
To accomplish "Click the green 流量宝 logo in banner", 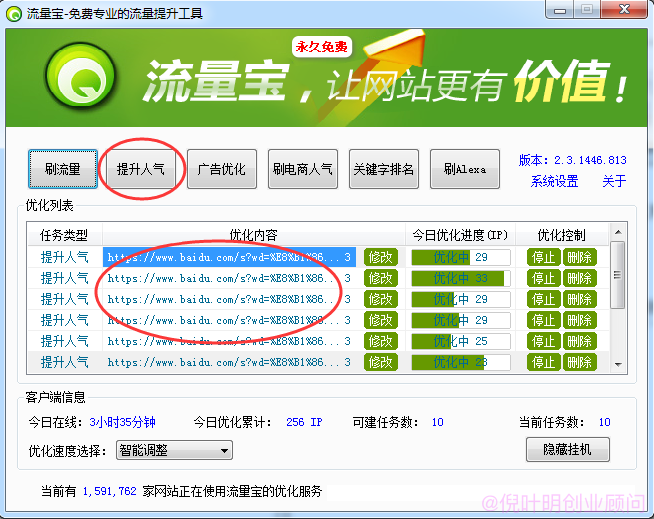I will [80, 78].
